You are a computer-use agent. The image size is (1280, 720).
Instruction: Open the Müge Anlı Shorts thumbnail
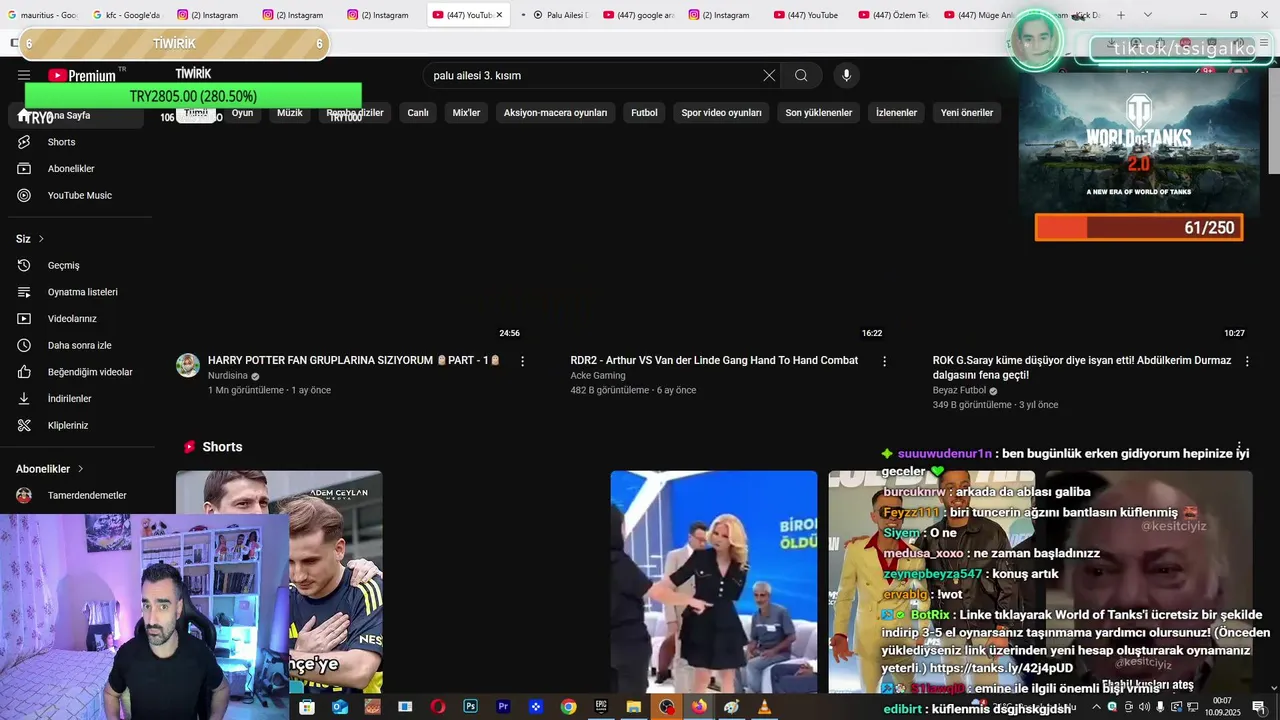tap(714, 582)
